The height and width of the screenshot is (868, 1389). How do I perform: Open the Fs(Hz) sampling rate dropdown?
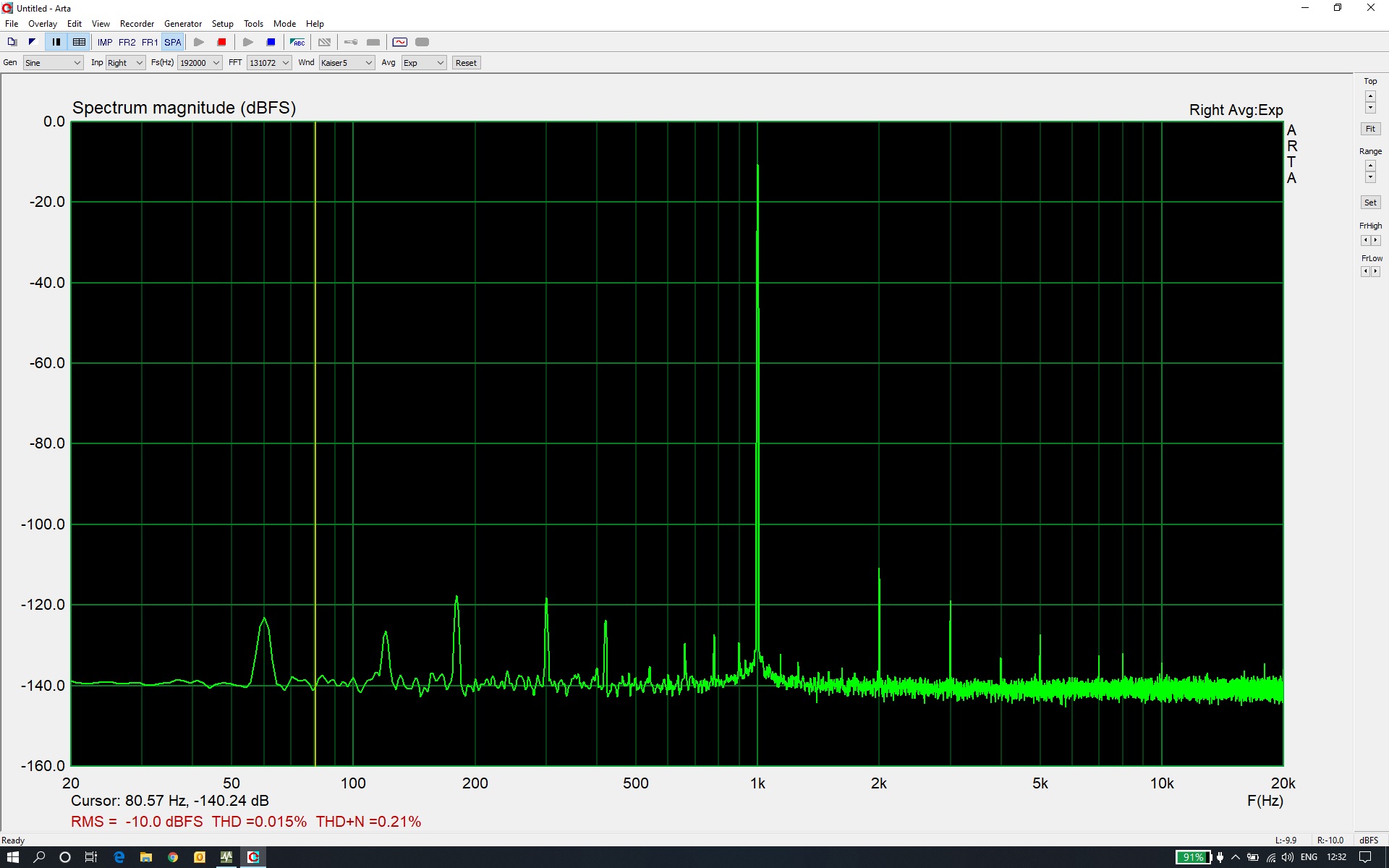click(200, 63)
